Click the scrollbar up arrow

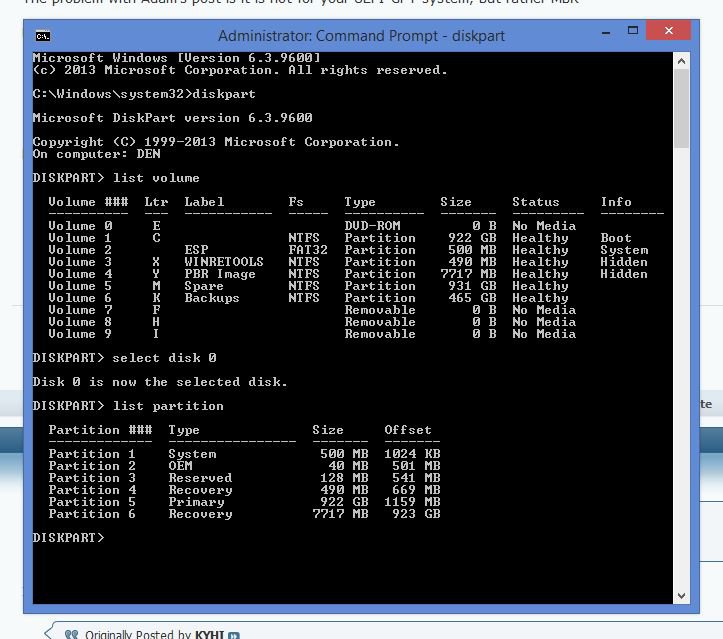[682, 61]
